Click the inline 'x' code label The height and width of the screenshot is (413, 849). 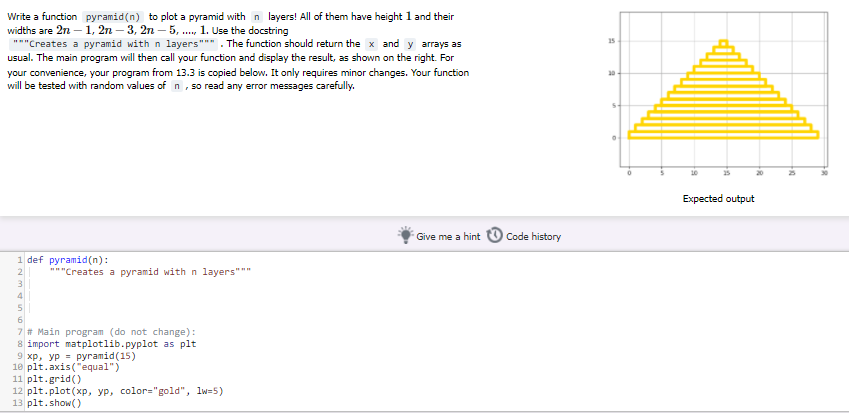point(371,44)
